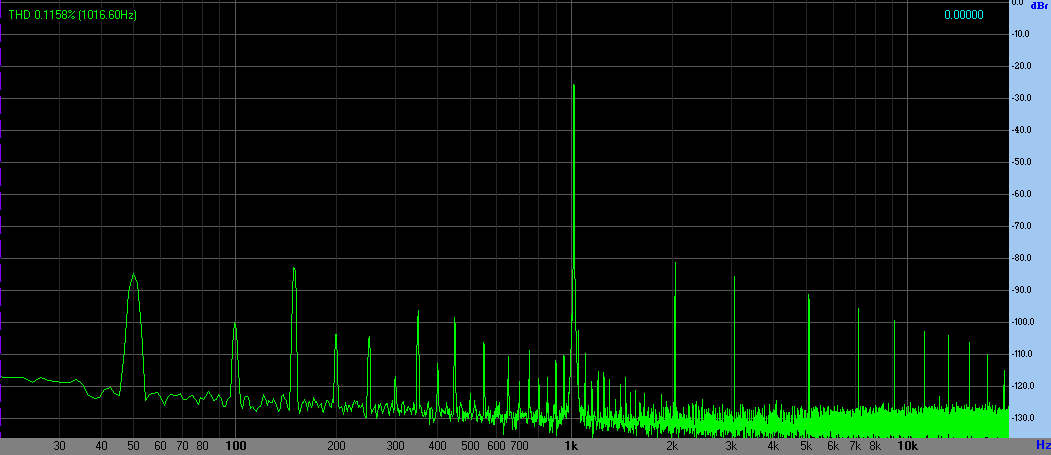Click the 2k frequency axis label
Image resolution: width=1051 pixels, height=455 pixels.
[x=672, y=446]
